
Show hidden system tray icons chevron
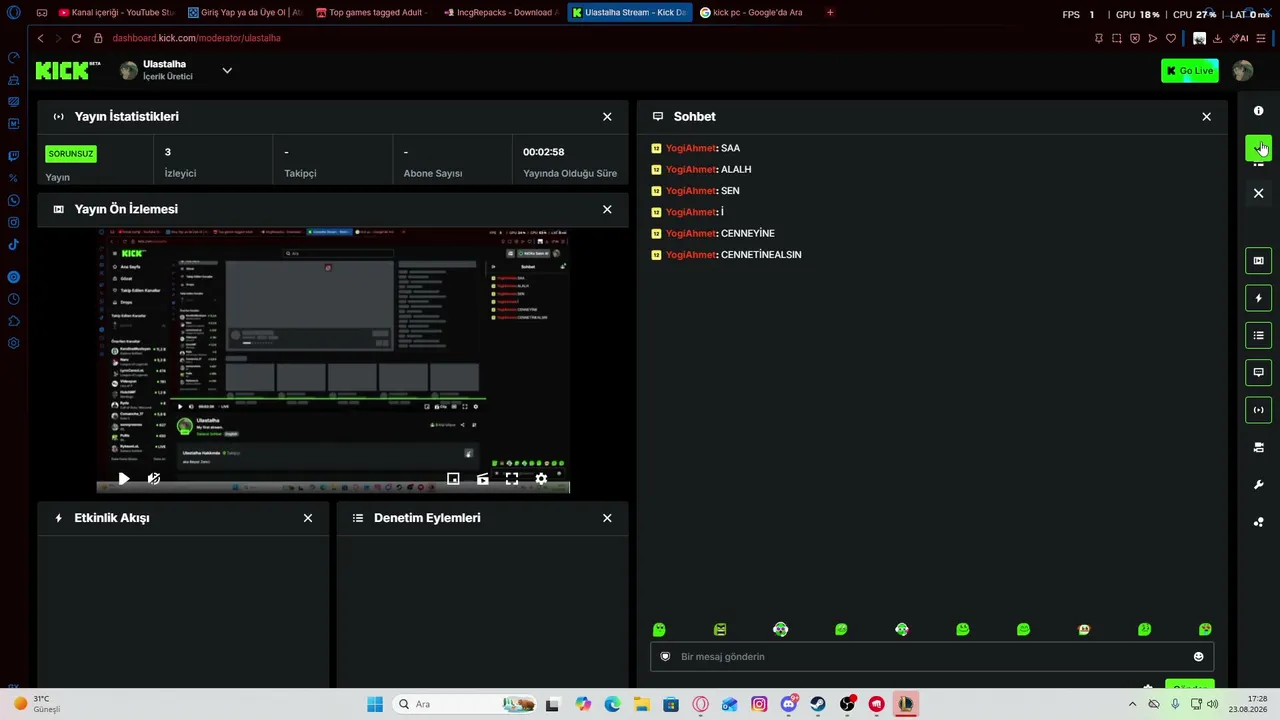click(1132, 704)
